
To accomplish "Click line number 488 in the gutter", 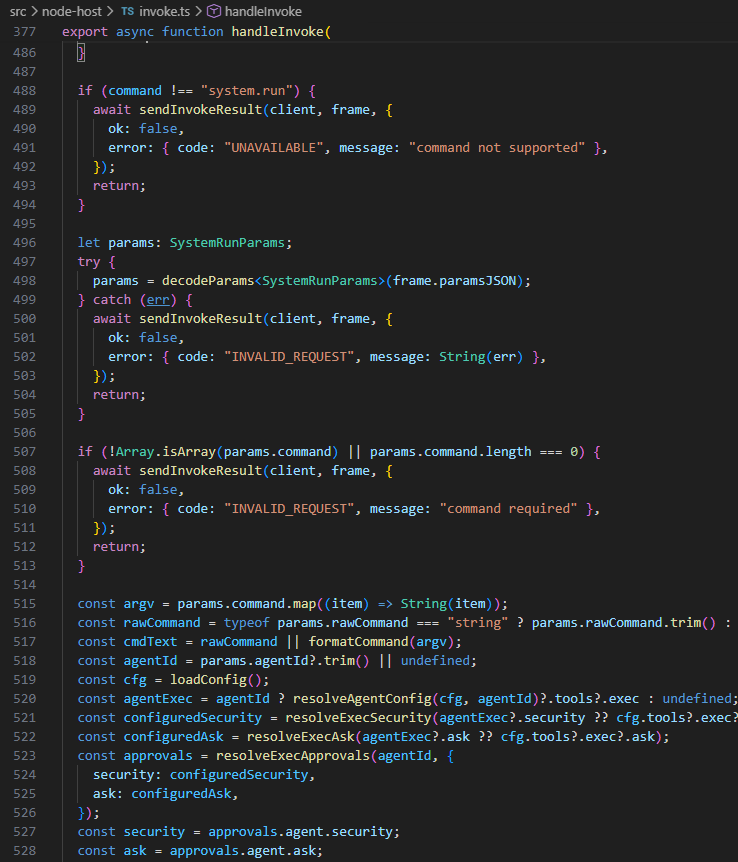I will point(24,91).
